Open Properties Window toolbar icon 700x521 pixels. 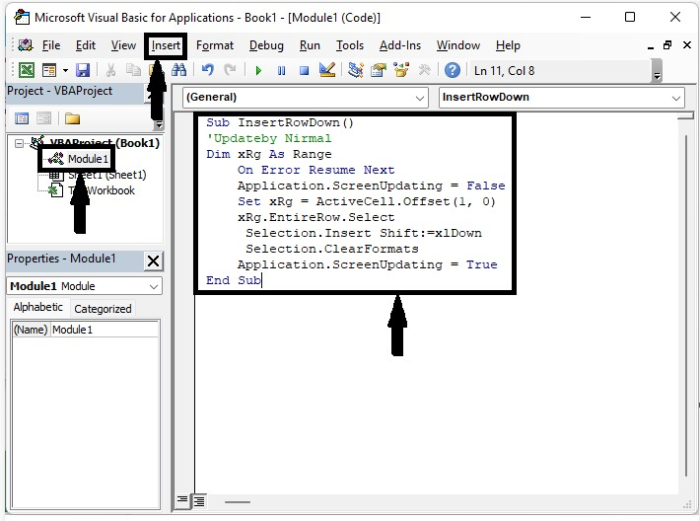click(x=378, y=70)
